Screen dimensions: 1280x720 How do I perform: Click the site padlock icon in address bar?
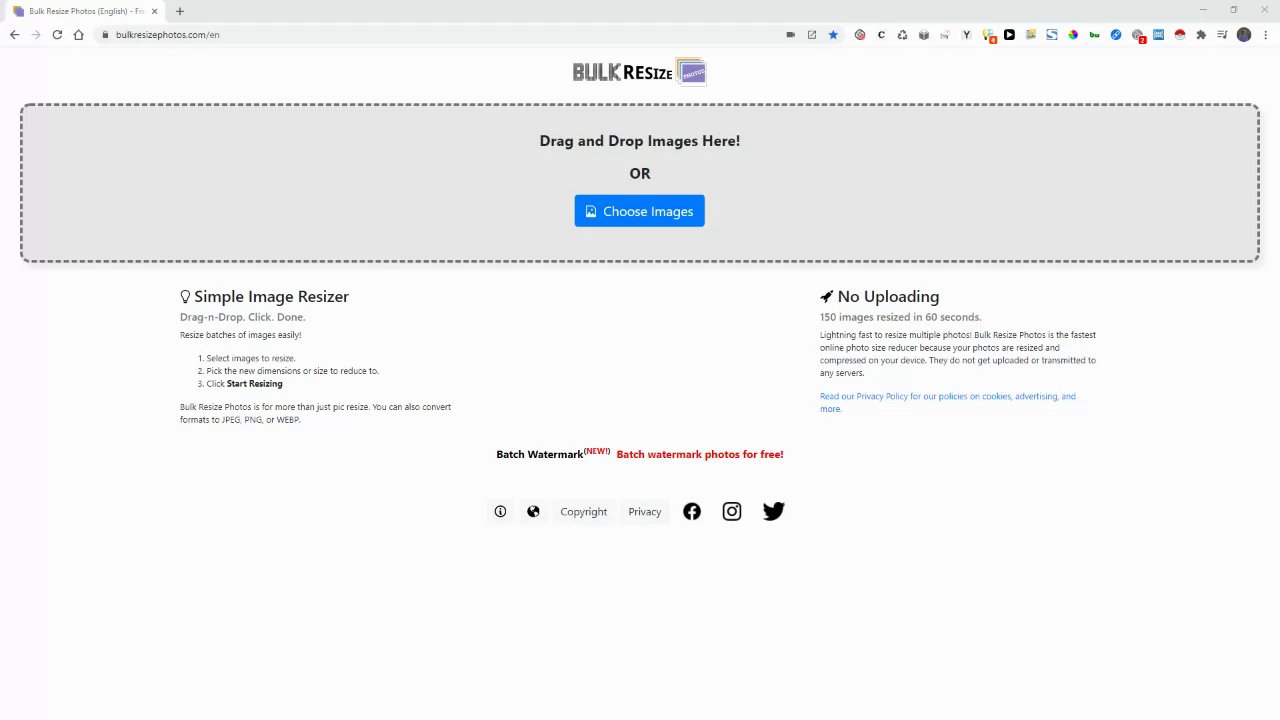click(105, 34)
